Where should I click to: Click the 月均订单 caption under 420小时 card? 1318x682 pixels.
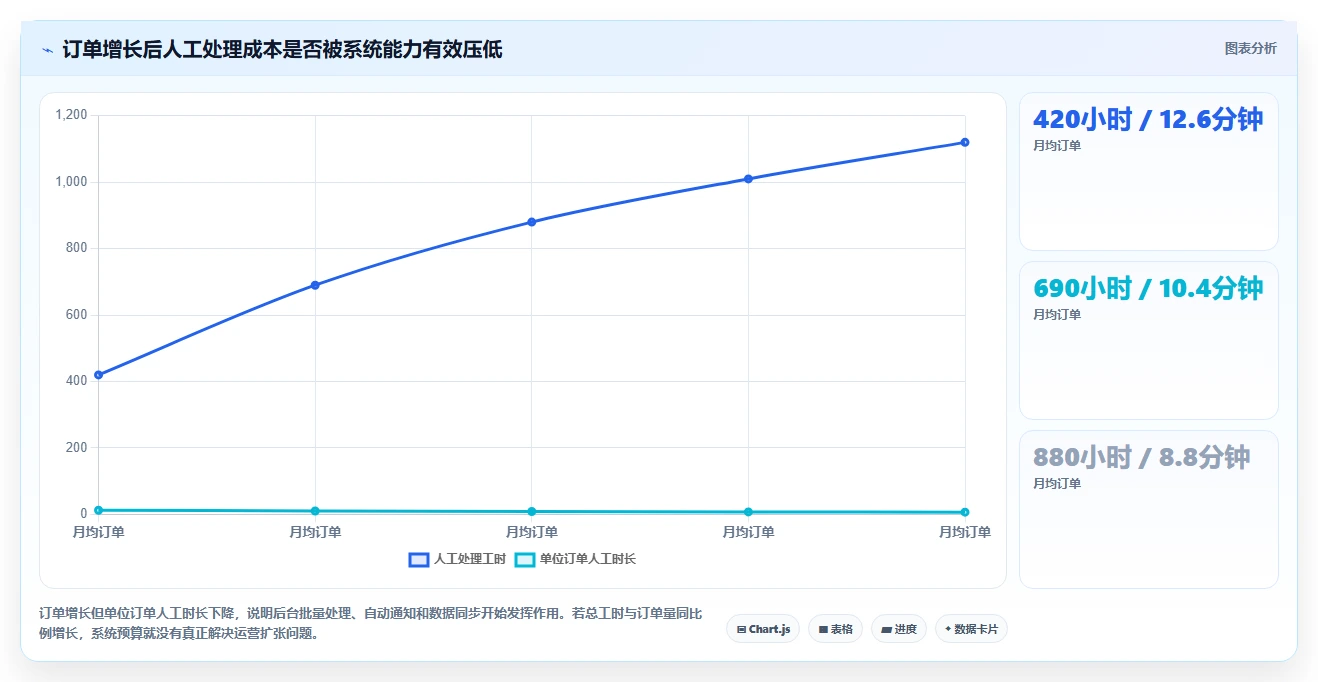[1057, 145]
